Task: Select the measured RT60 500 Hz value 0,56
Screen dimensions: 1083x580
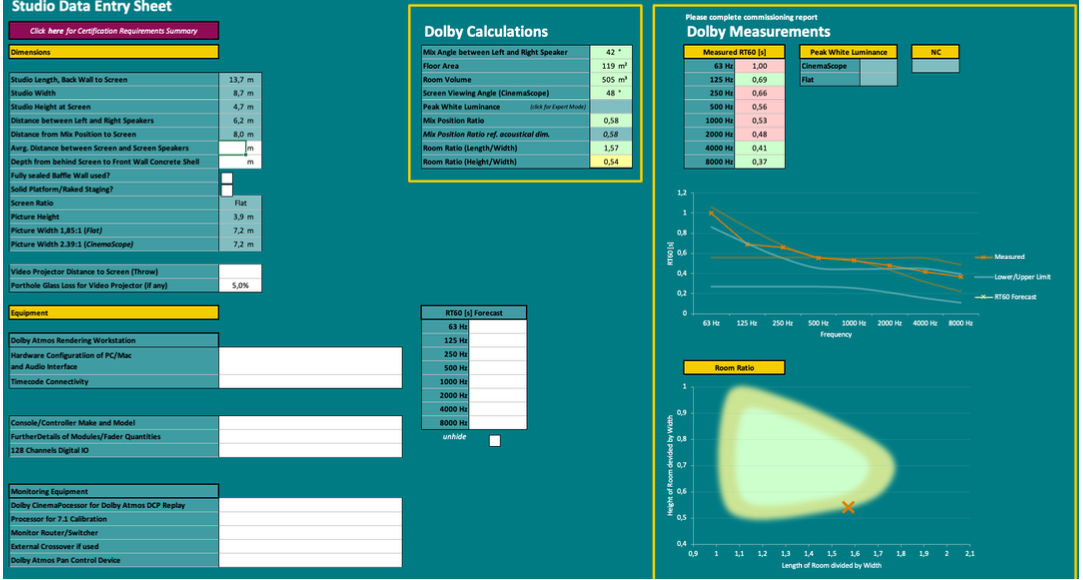Action: click(x=760, y=107)
